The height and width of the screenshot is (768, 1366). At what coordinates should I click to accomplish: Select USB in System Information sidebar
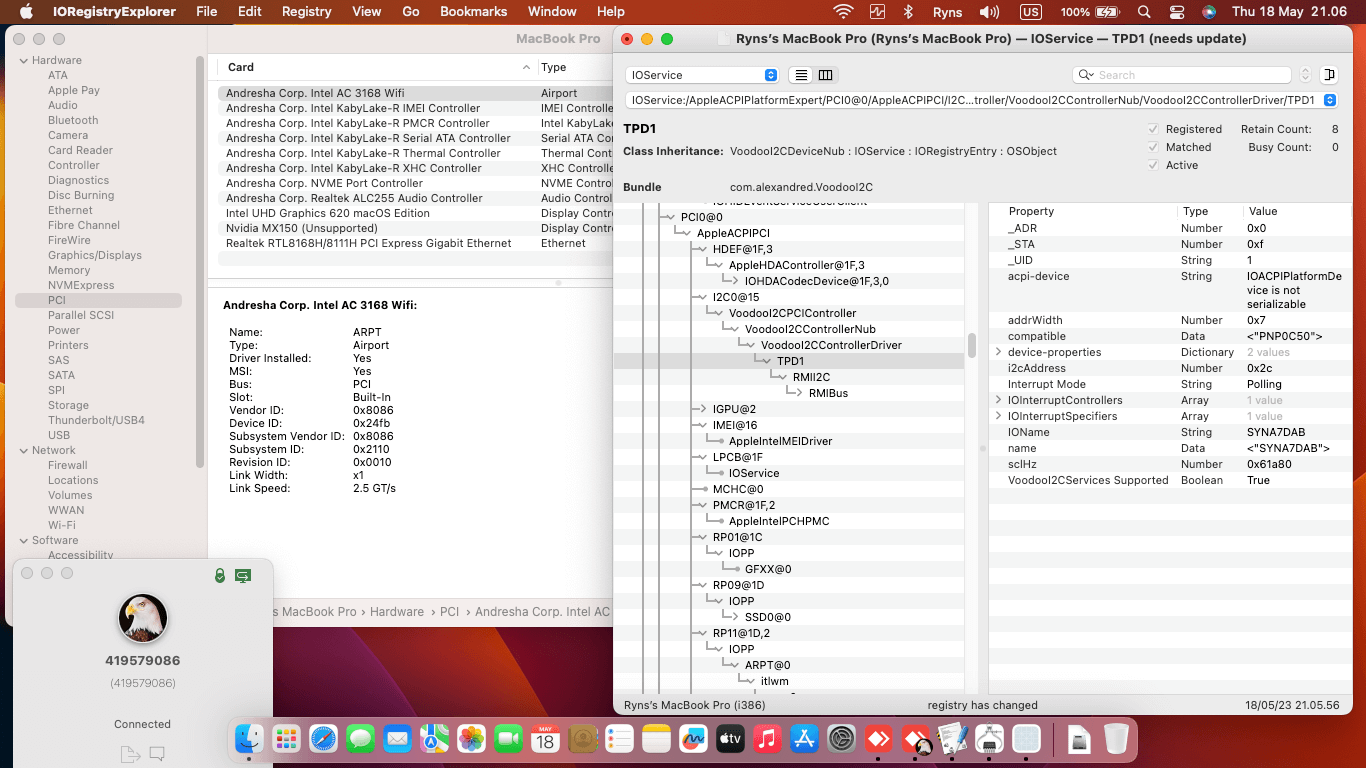(x=59, y=435)
